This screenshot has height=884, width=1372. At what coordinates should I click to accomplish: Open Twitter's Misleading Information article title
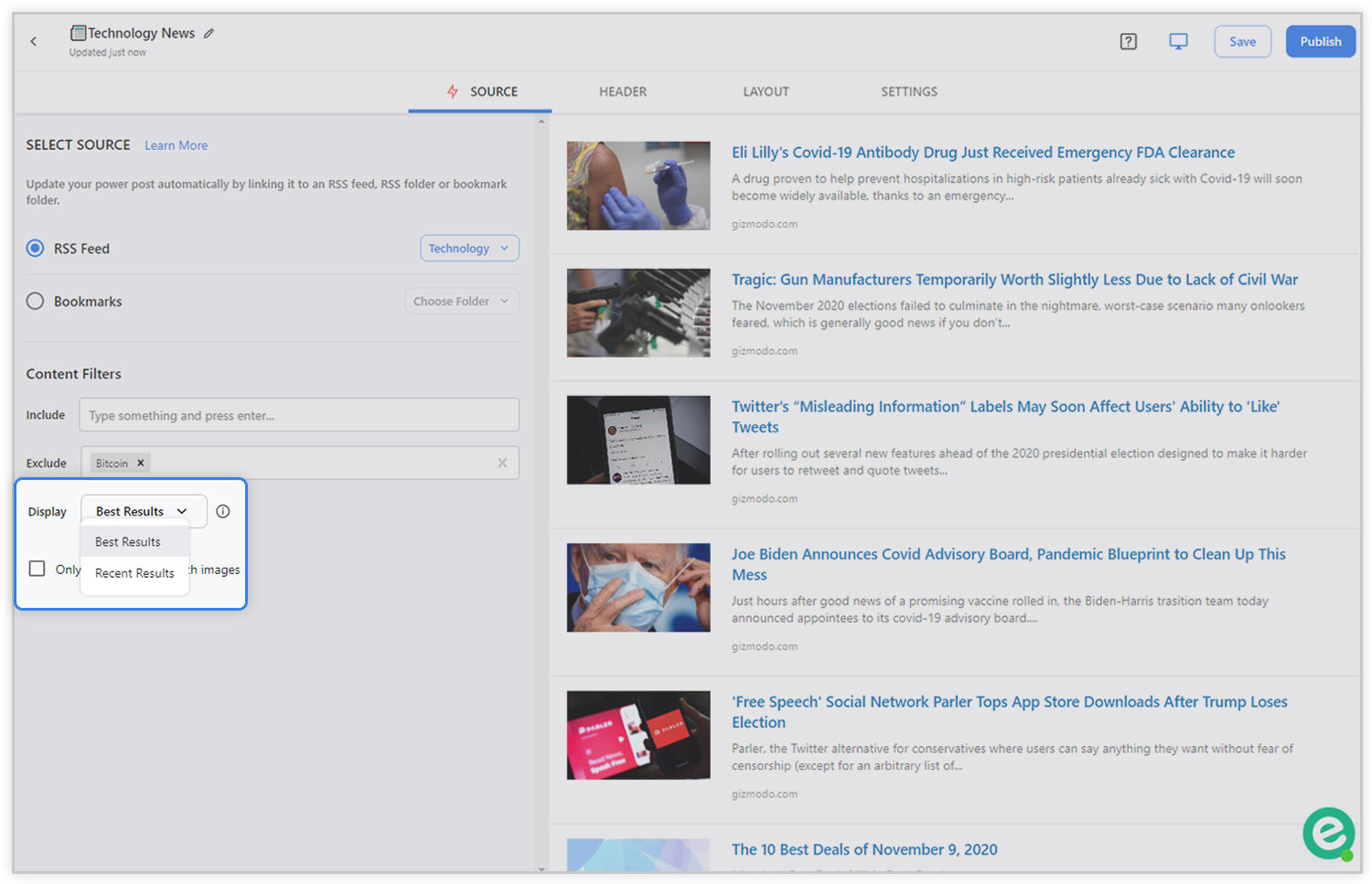tap(1005, 417)
